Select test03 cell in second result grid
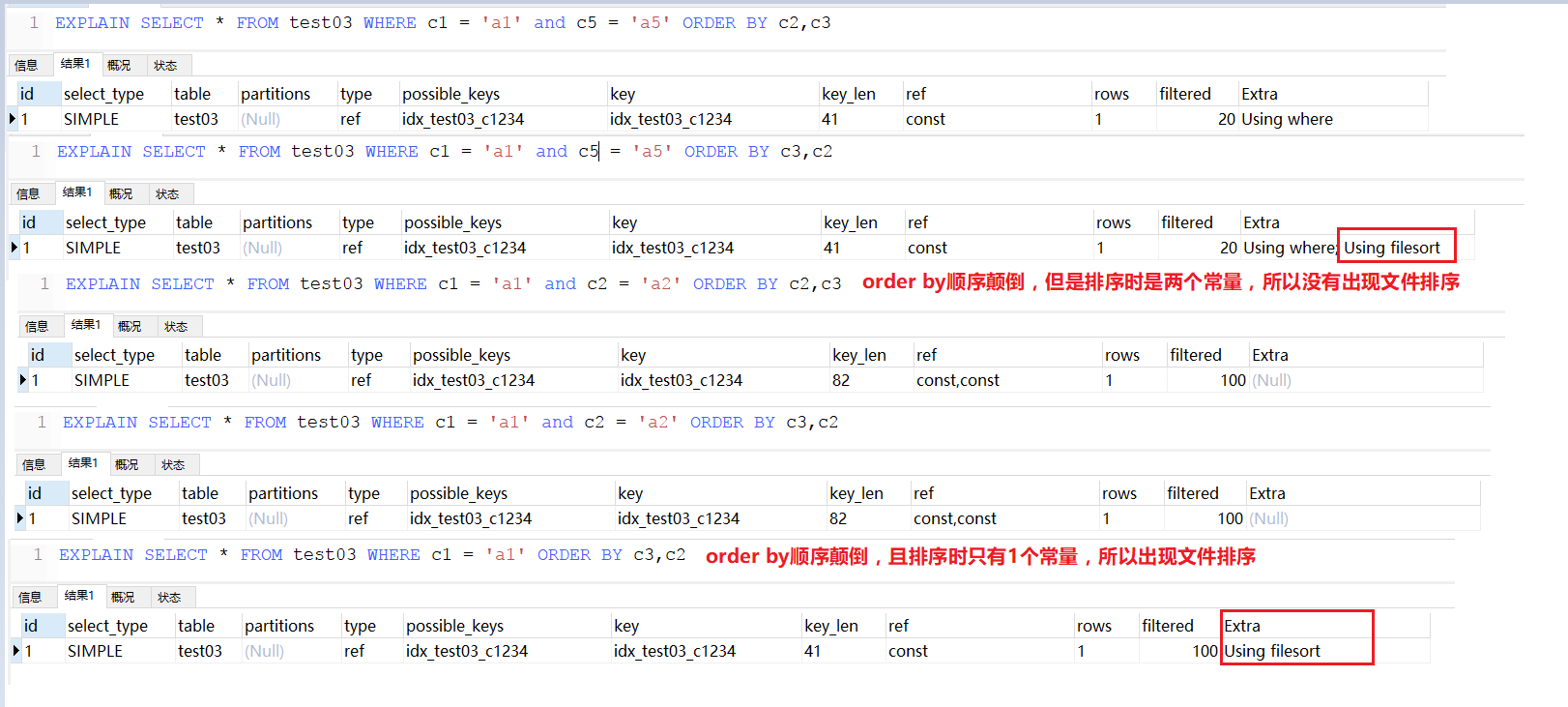 click(x=205, y=248)
